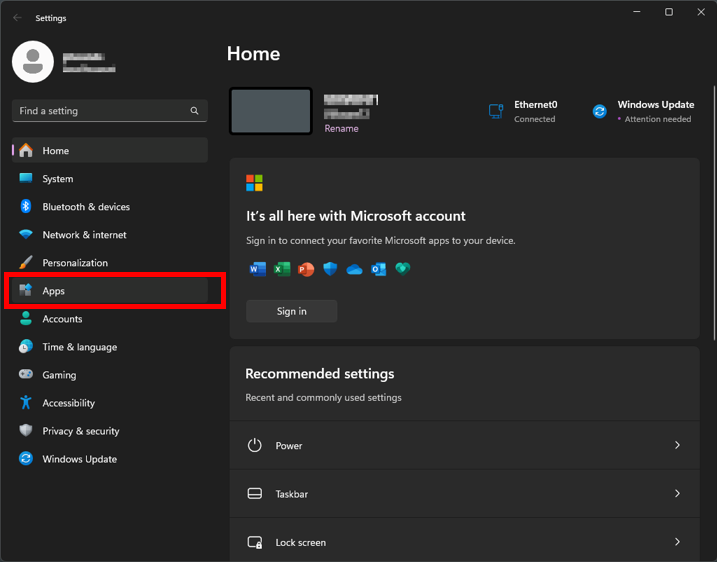Click the Find a setting search box
Screen dimensions: 717x562
pyautogui.click(x=100, y=111)
